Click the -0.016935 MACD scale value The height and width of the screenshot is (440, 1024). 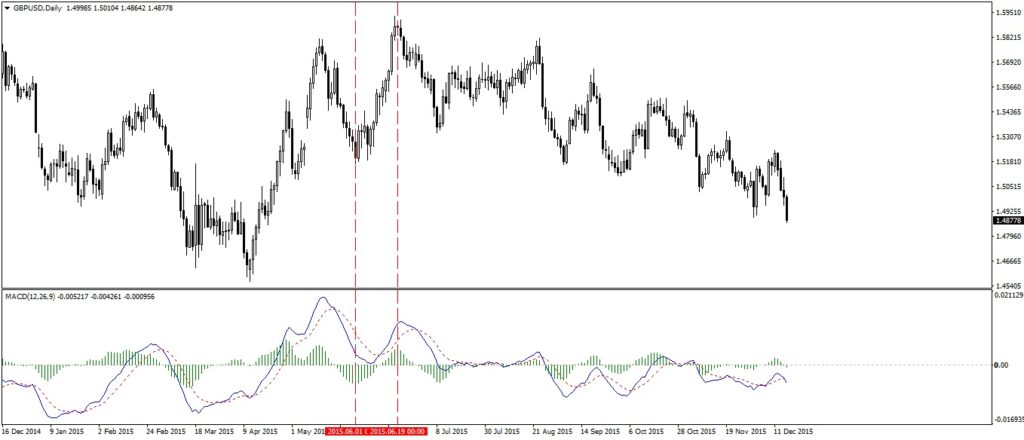pos(1005,421)
